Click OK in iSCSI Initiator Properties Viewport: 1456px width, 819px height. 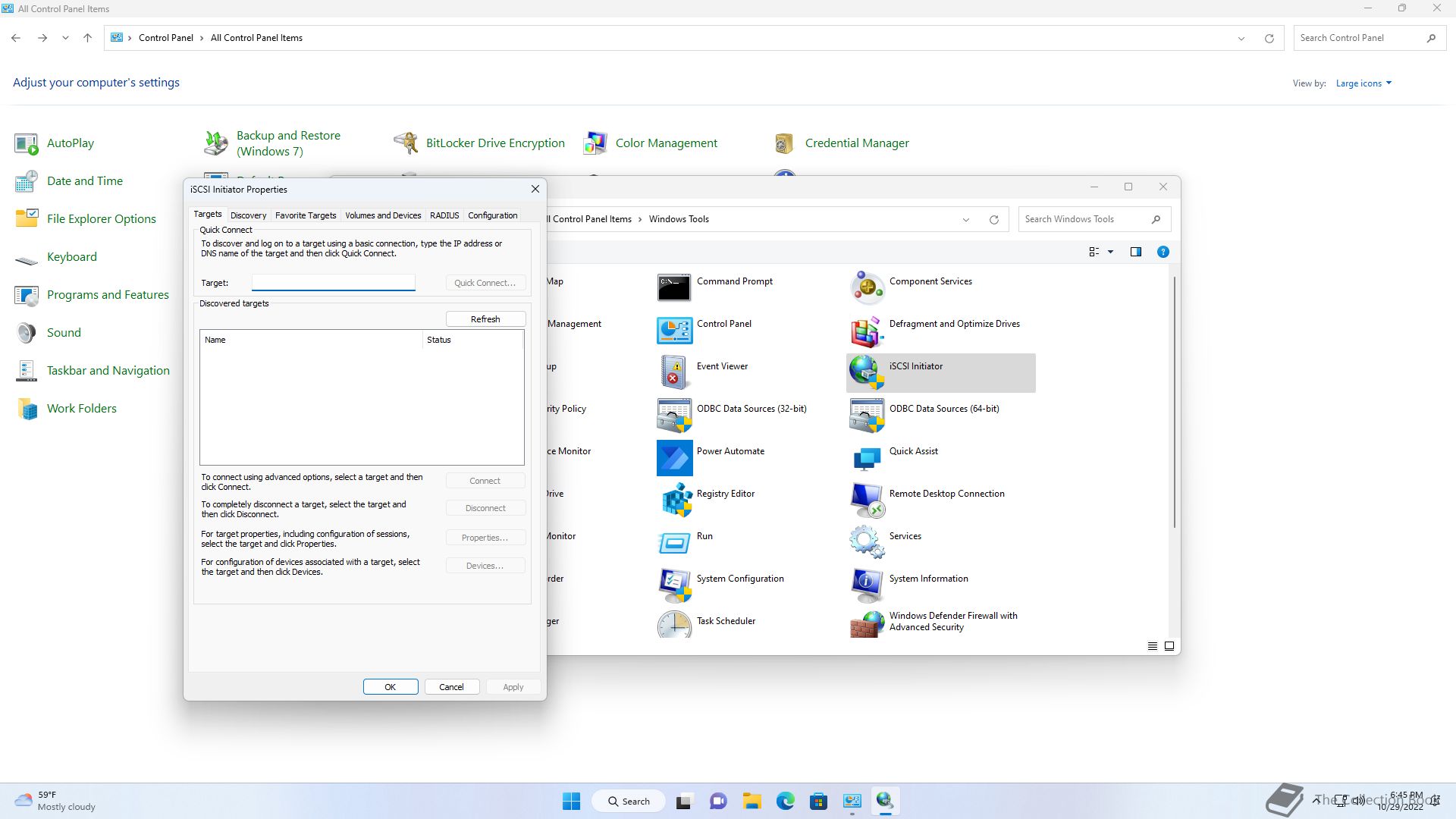[x=391, y=687]
